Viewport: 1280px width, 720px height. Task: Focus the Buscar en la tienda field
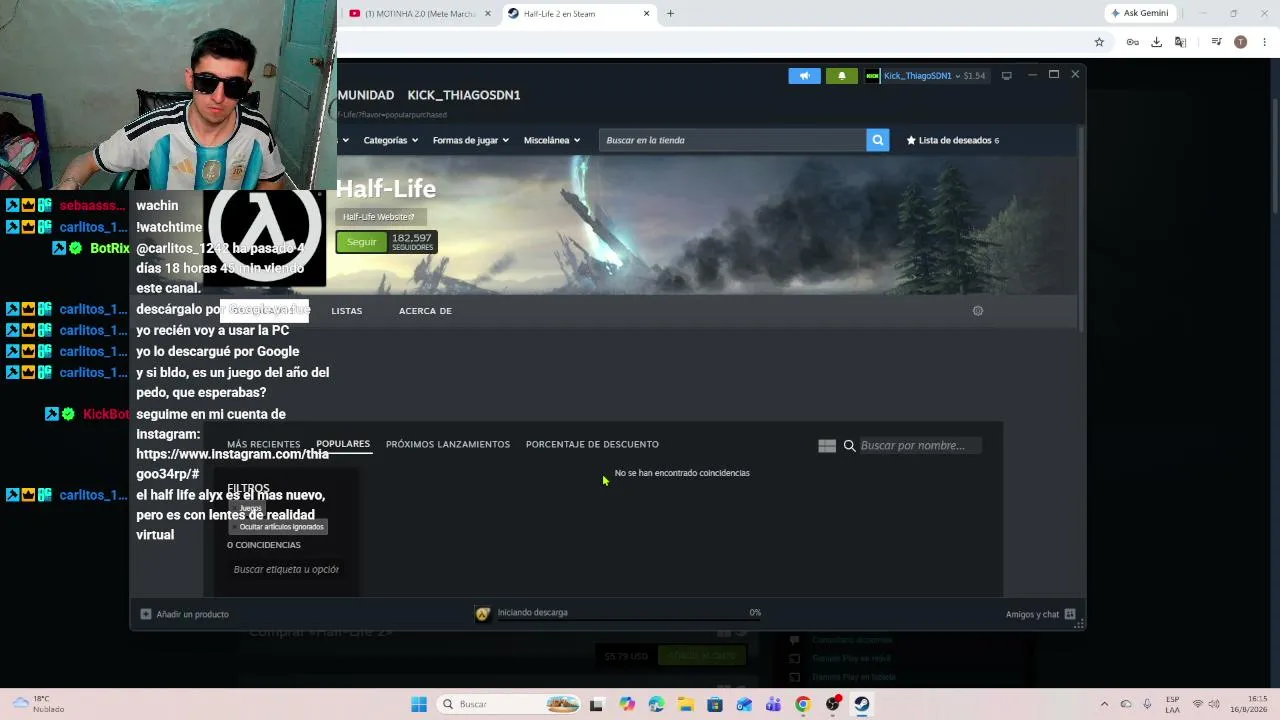[x=733, y=140]
